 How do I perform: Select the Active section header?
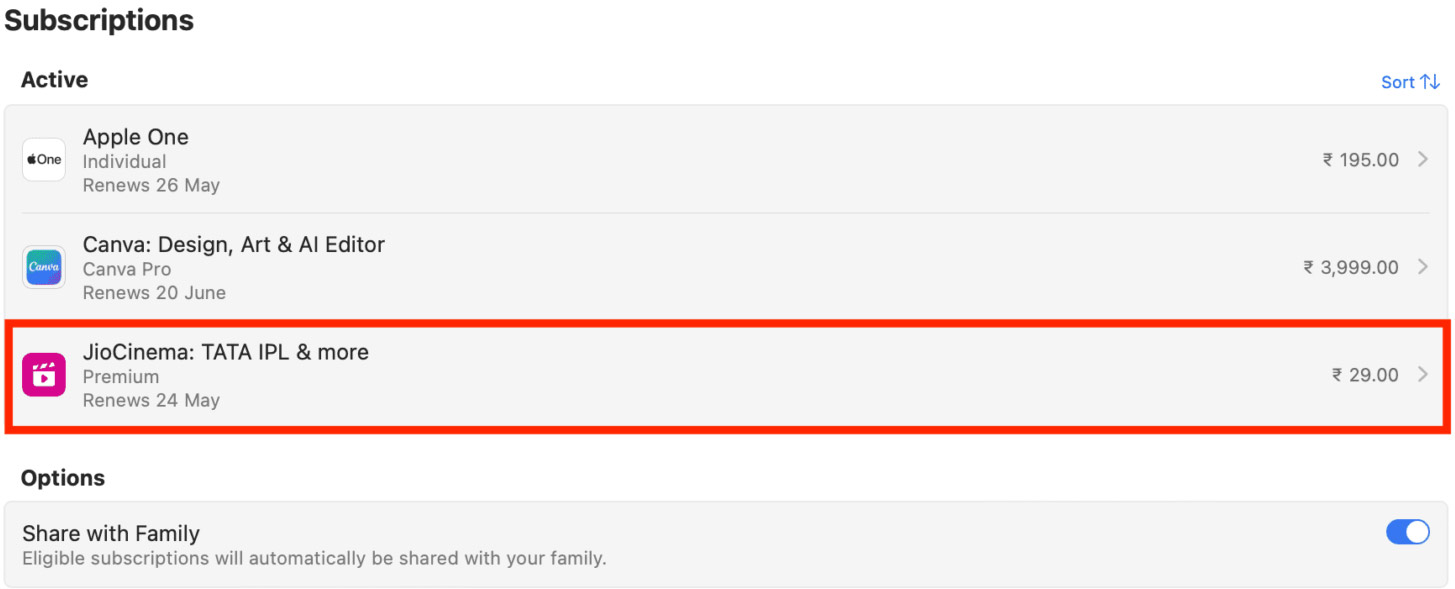pyautogui.click(x=54, y=79)
